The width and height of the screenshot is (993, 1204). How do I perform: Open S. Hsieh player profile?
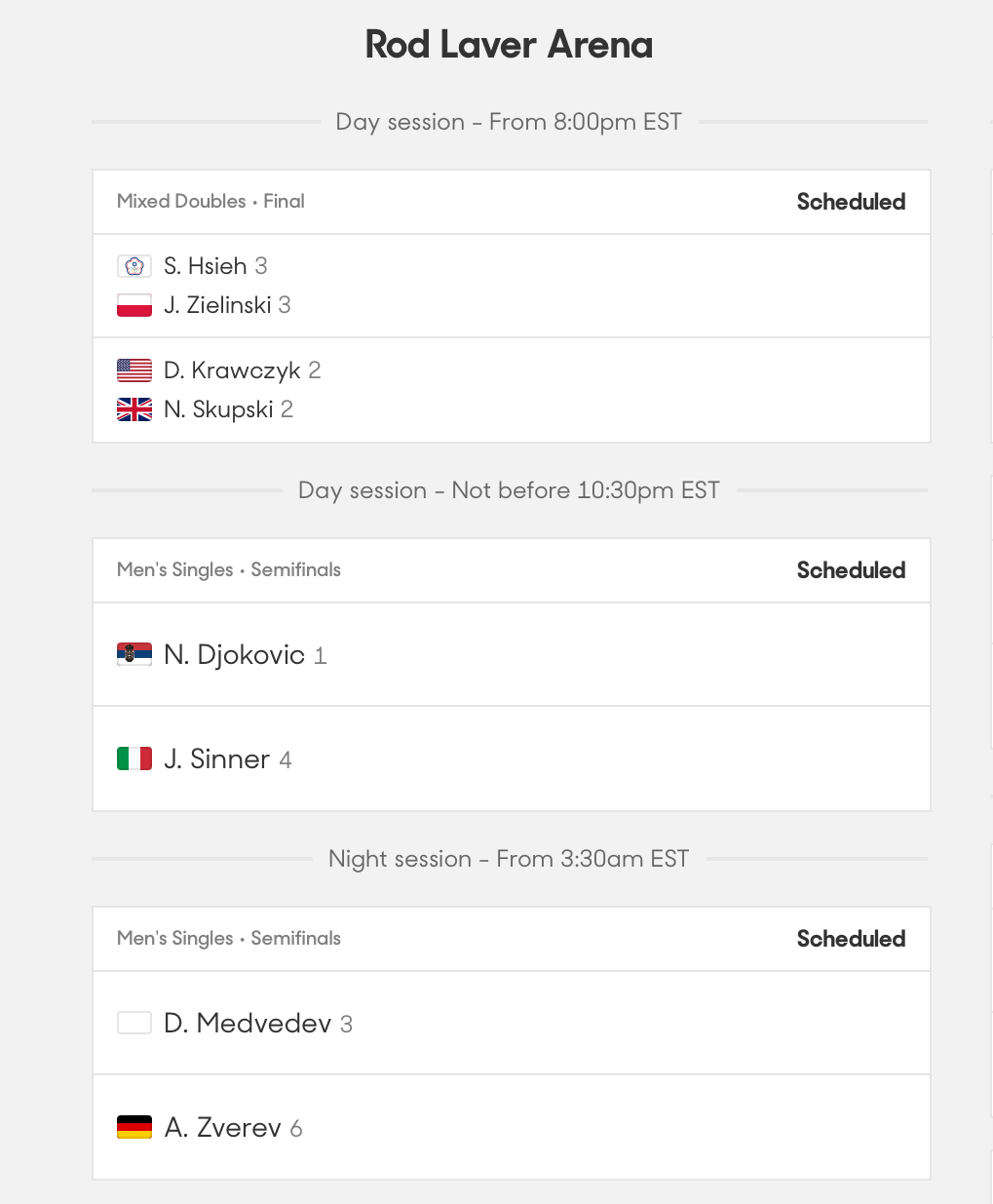click(206, 266)
